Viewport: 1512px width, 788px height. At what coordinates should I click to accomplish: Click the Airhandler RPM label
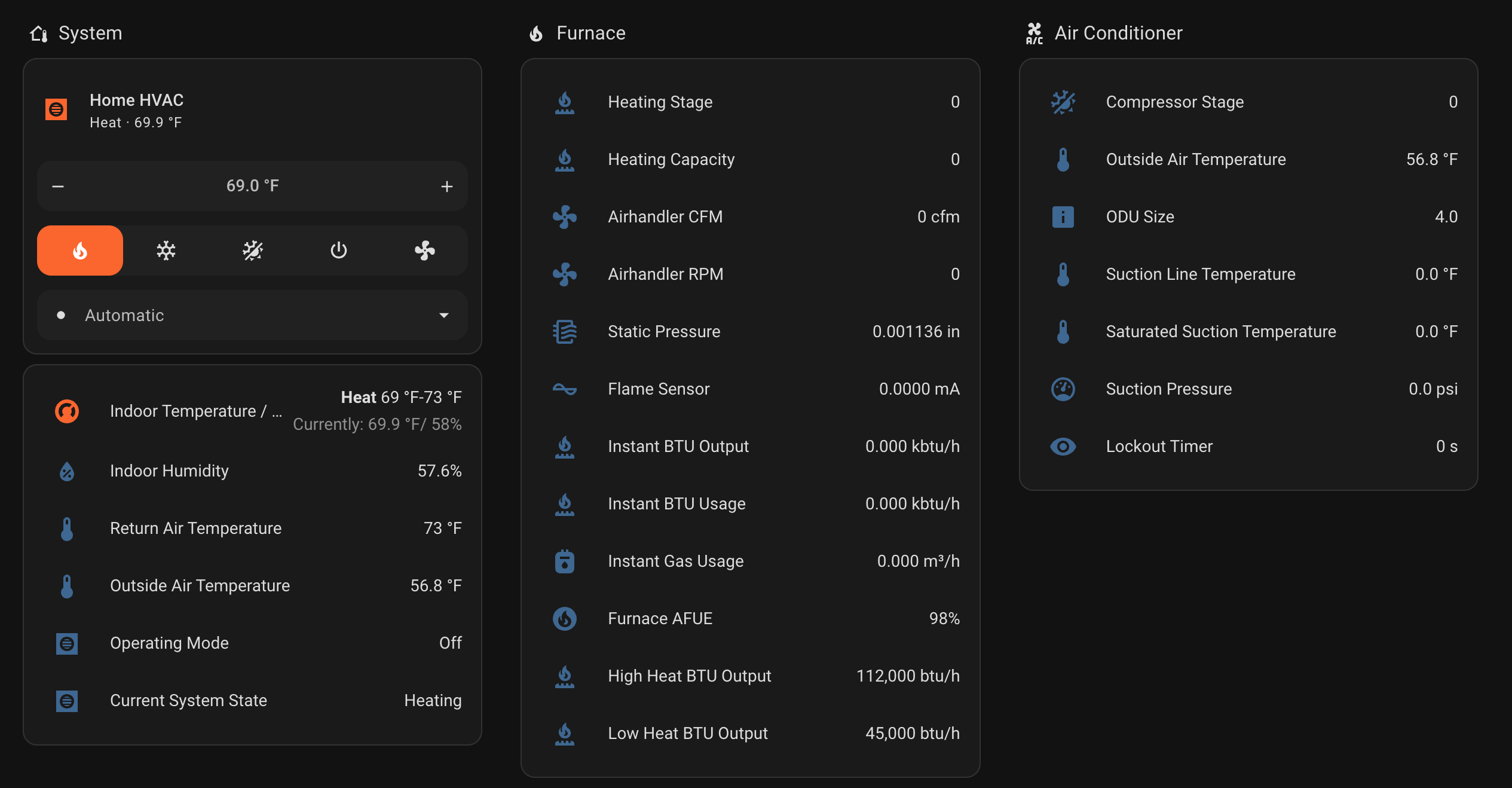(x=666, y=274)
